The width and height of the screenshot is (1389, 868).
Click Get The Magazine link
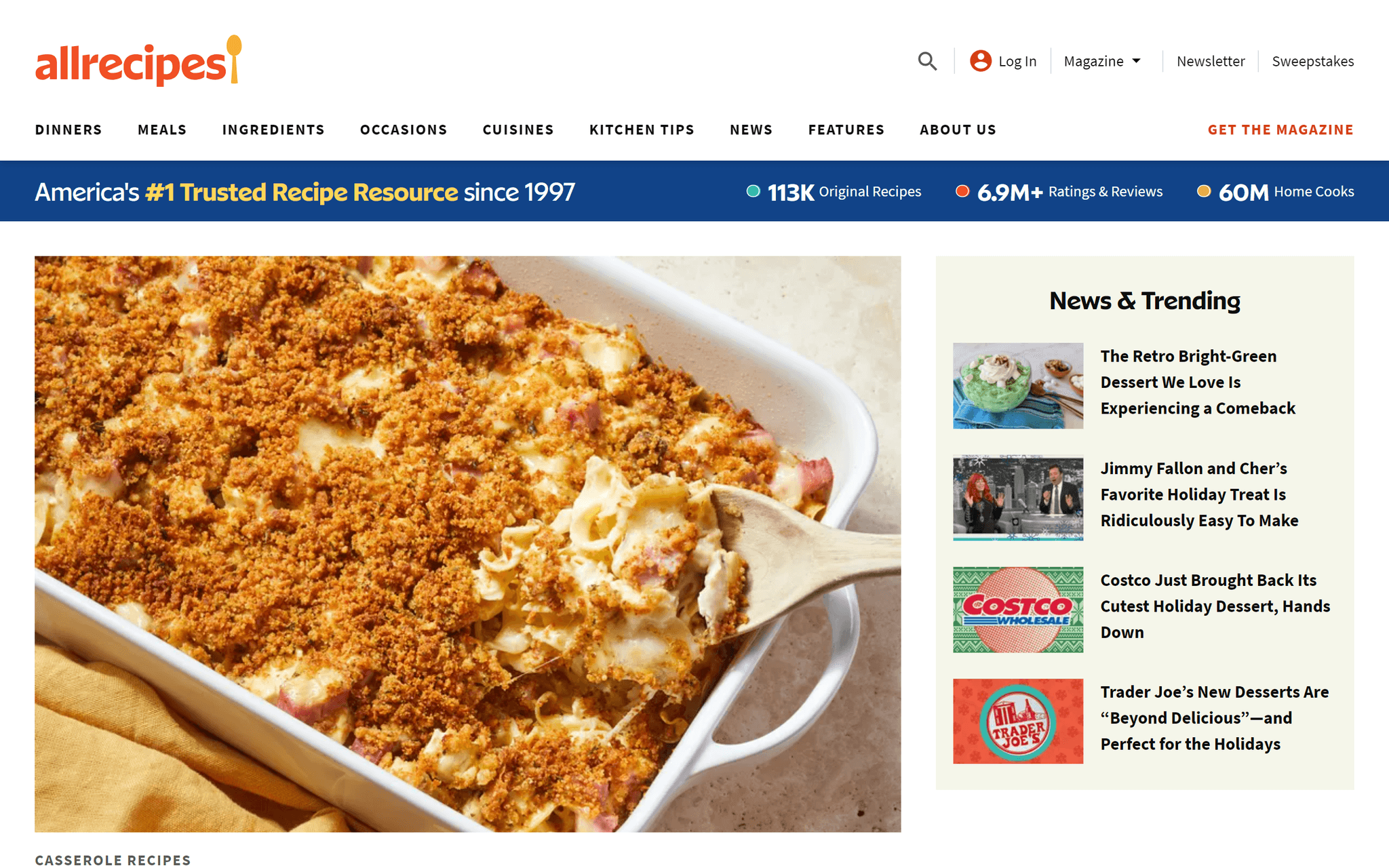coord(1280,130)
